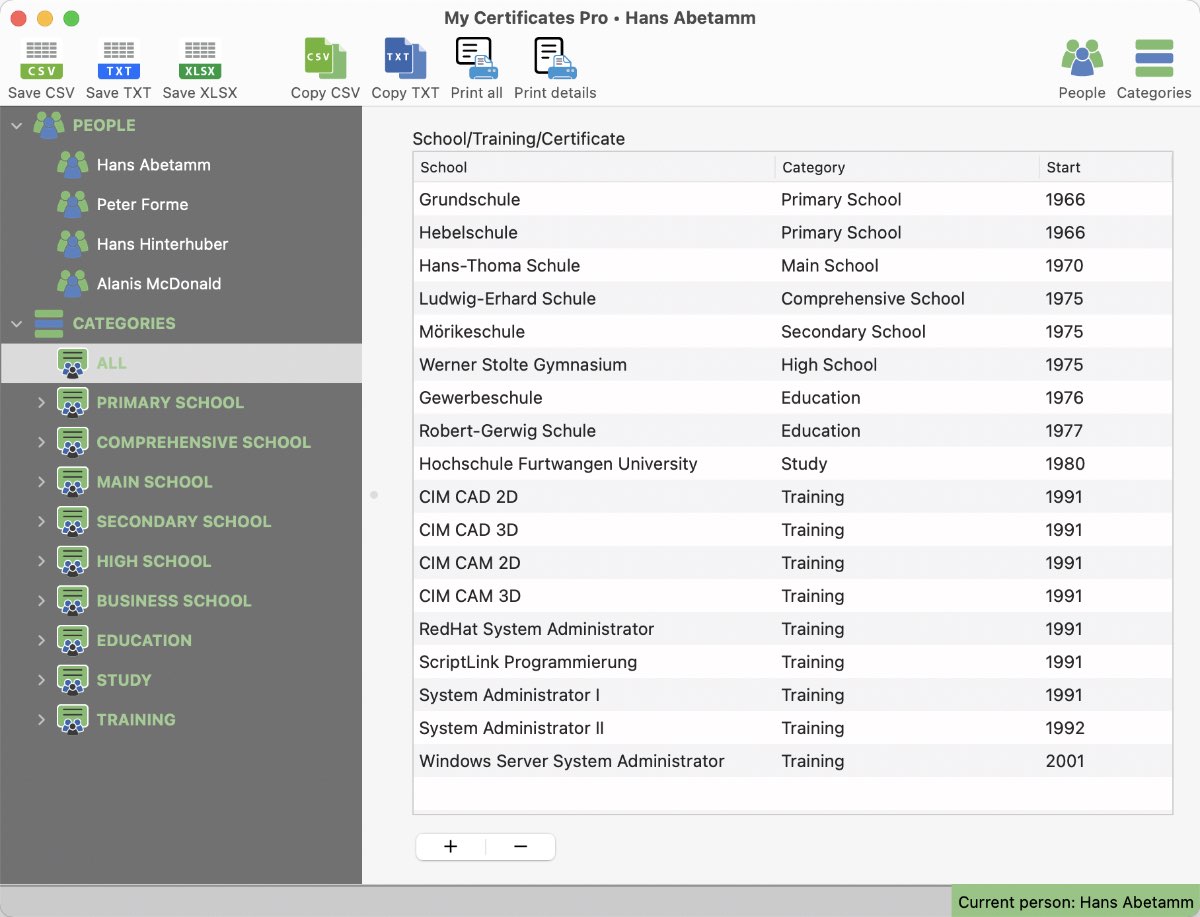Click the person icon beside Hans Abetamm
The image size is (1200, 917).
72,165
